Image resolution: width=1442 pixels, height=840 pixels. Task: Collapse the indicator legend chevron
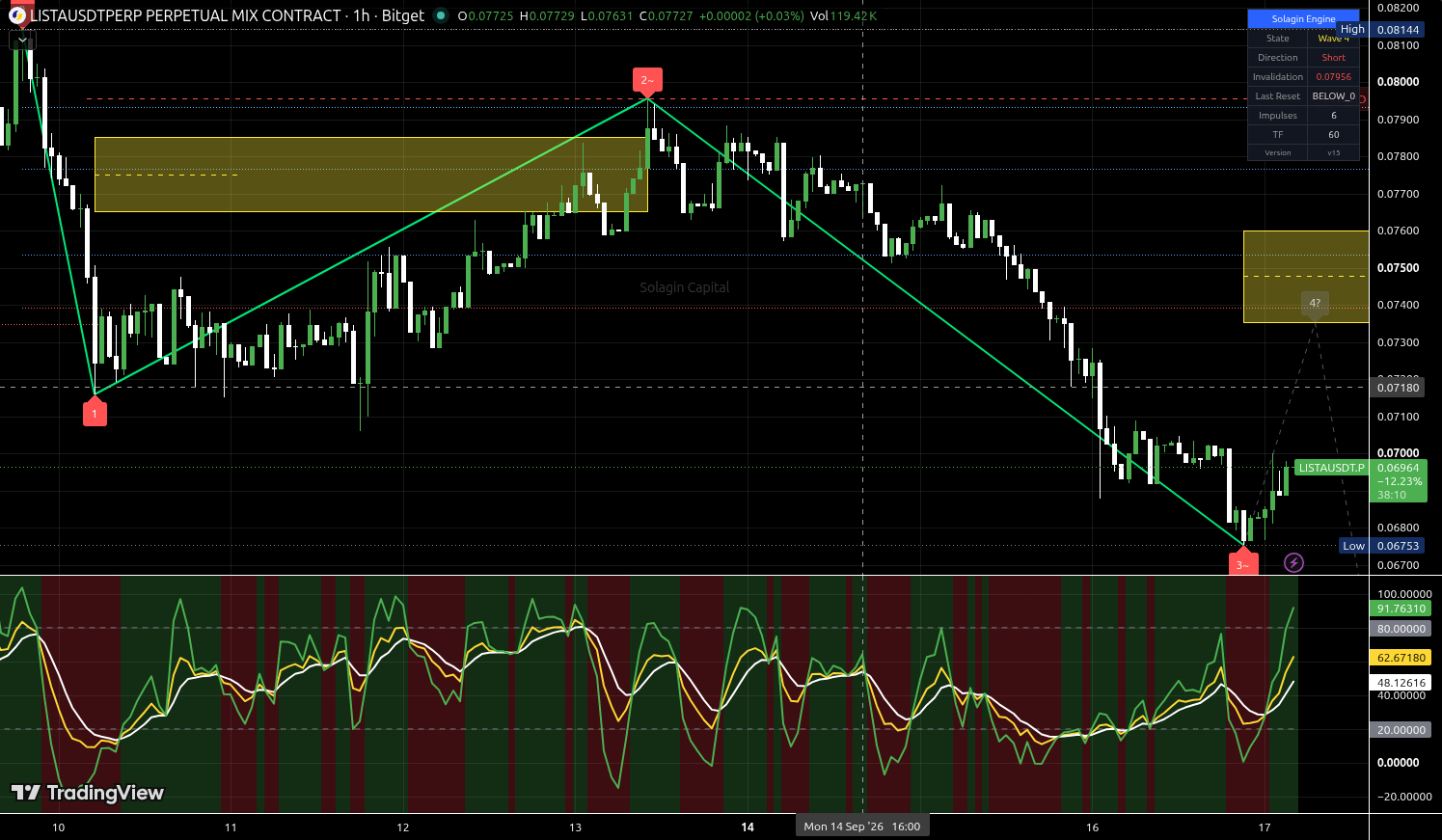pyautogui.click(x=22, y=41)
